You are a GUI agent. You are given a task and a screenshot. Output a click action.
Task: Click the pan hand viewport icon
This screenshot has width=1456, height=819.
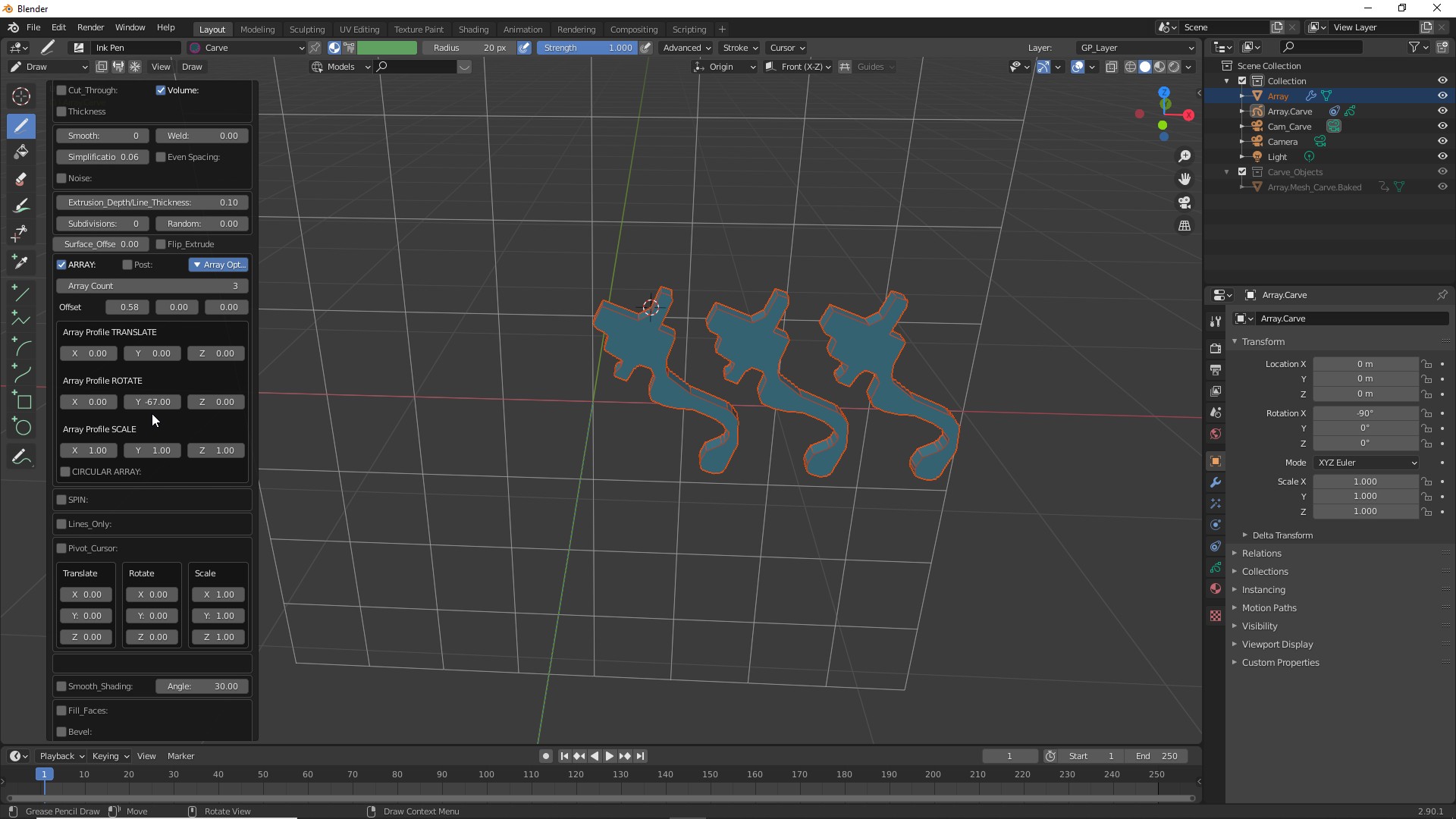coord(1185,180)
